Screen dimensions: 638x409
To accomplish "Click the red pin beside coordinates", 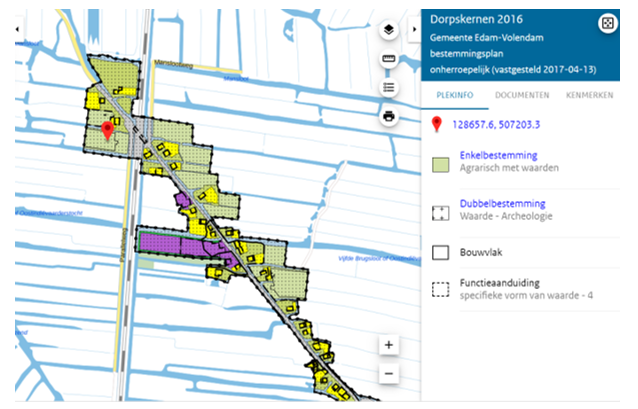I will coord(436,125).
